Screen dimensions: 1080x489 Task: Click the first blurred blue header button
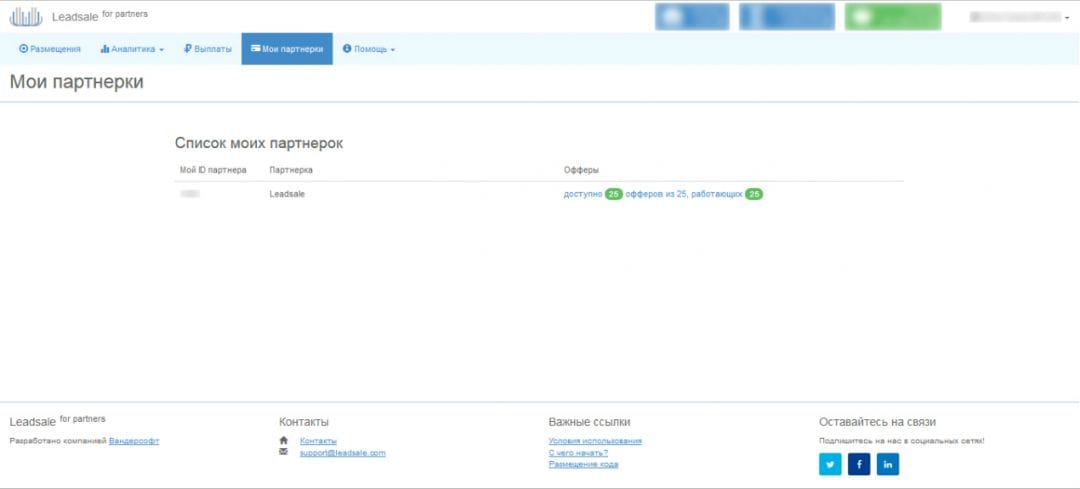coord(692,17)
